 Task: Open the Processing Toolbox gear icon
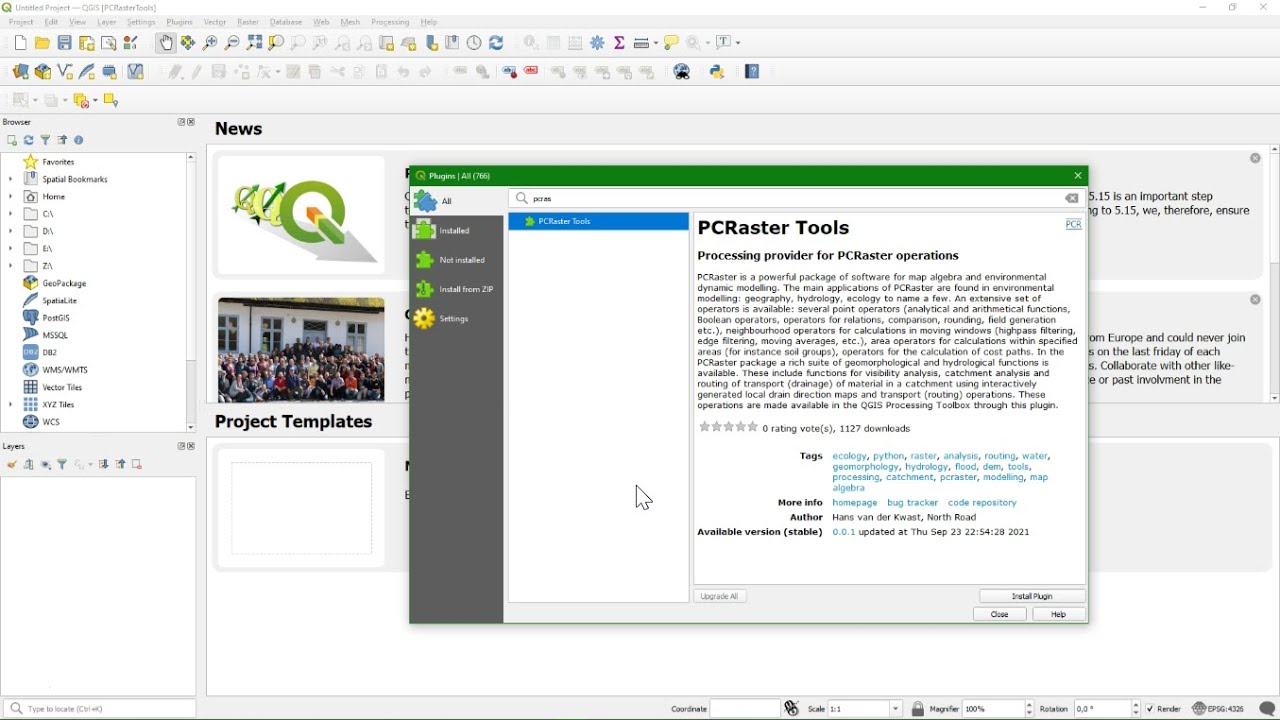tap(598, 43)
